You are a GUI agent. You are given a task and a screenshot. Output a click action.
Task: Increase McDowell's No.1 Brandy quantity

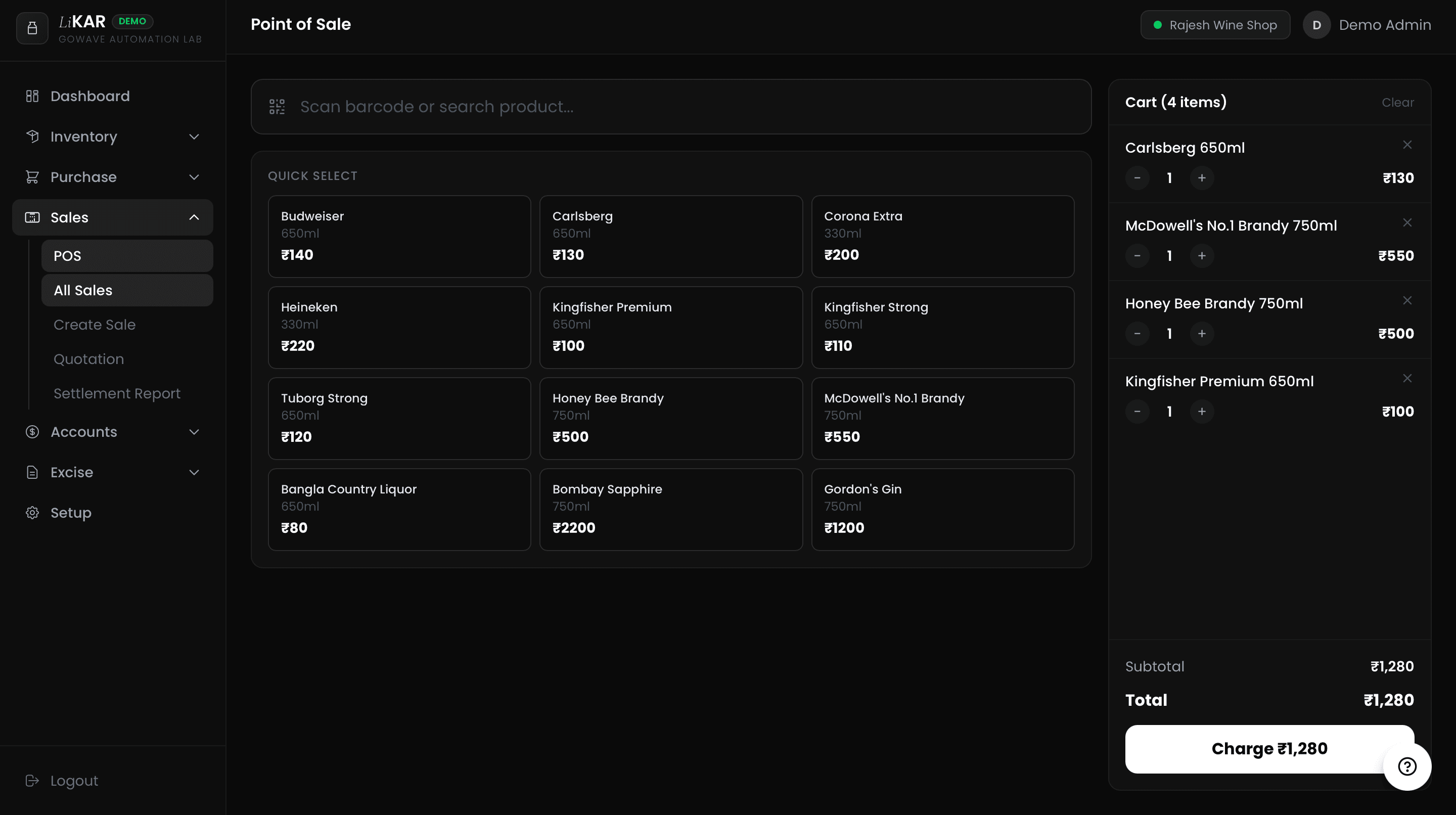[1202, 256]
